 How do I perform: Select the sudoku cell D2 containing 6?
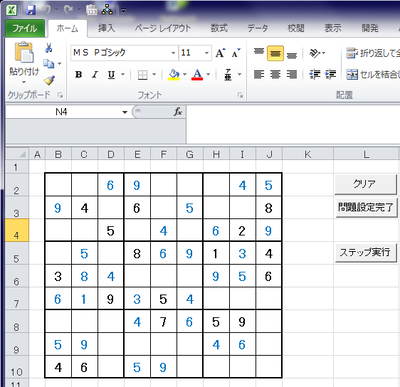pyautogui.click(x=111, y=185)
